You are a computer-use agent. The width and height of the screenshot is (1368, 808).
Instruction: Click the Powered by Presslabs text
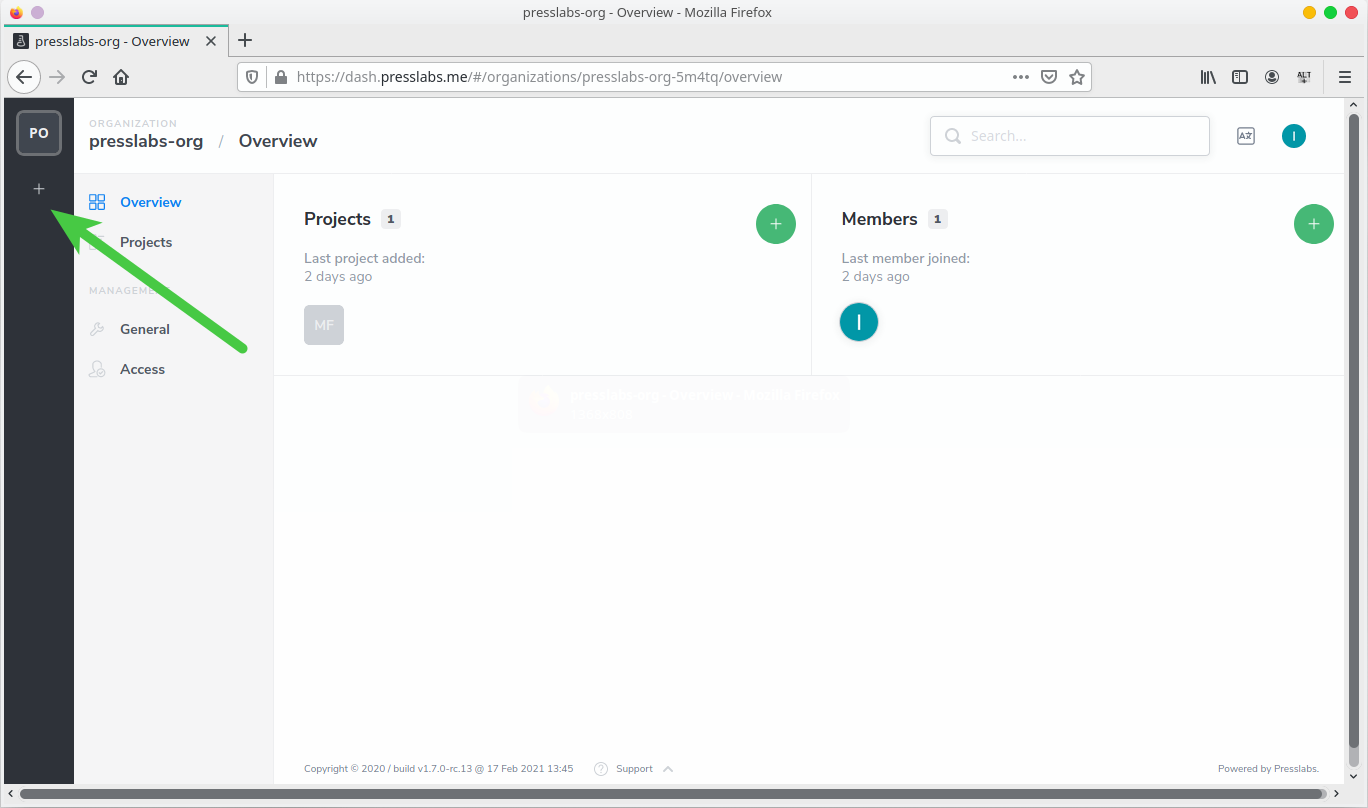click(x=1268, y=769)
